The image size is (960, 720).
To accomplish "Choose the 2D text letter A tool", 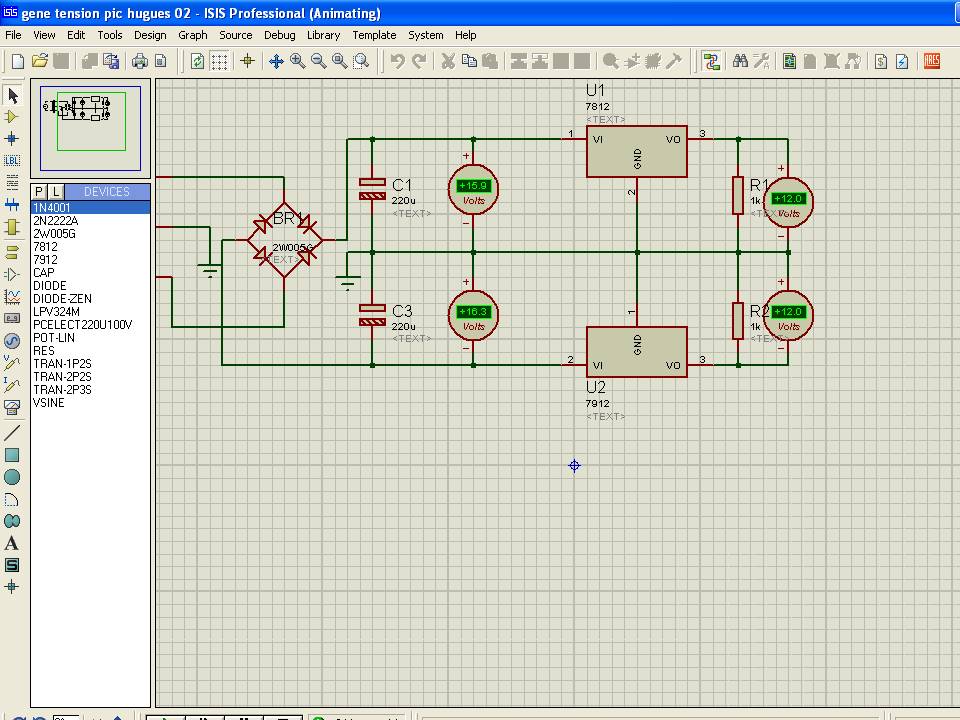I will click(12, 543).
